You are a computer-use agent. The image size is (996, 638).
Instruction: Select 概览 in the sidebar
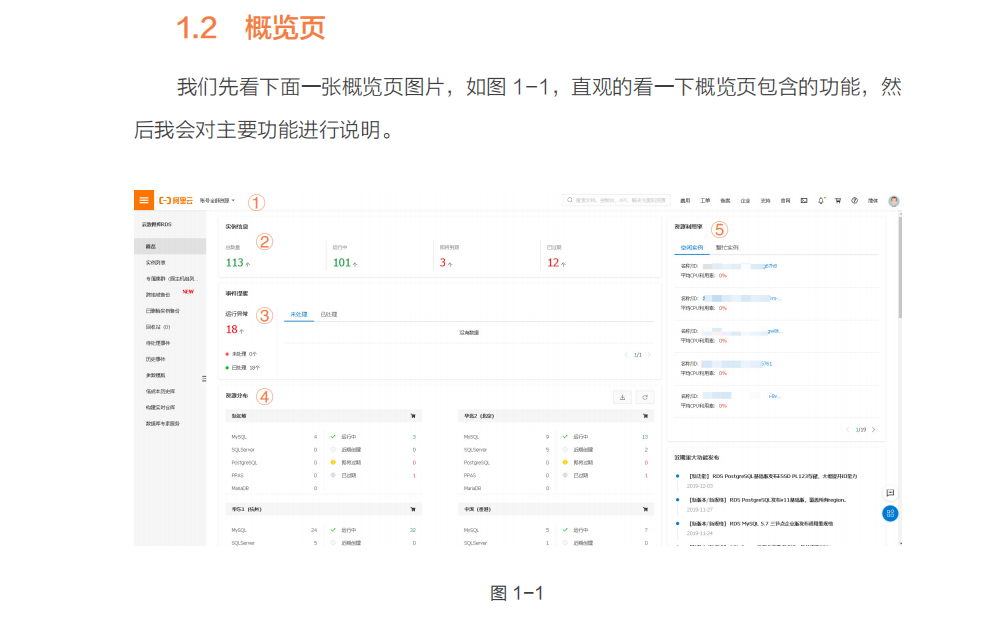coord(170,246)
